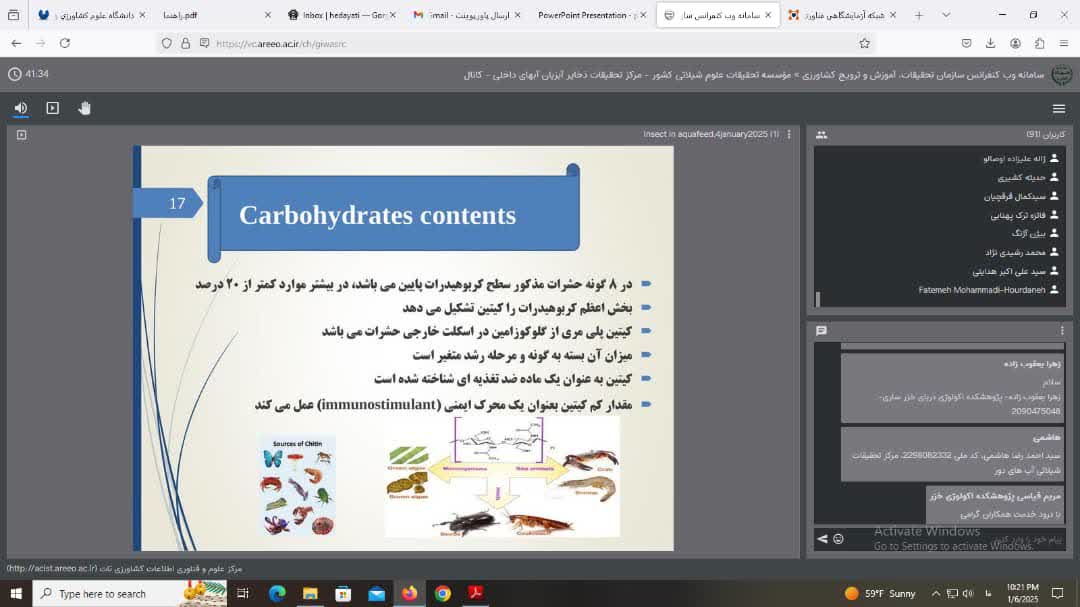Screen dimensions: 1080x607
Task: Open the emoji picker in chat
Action: (x=838, y=539)
